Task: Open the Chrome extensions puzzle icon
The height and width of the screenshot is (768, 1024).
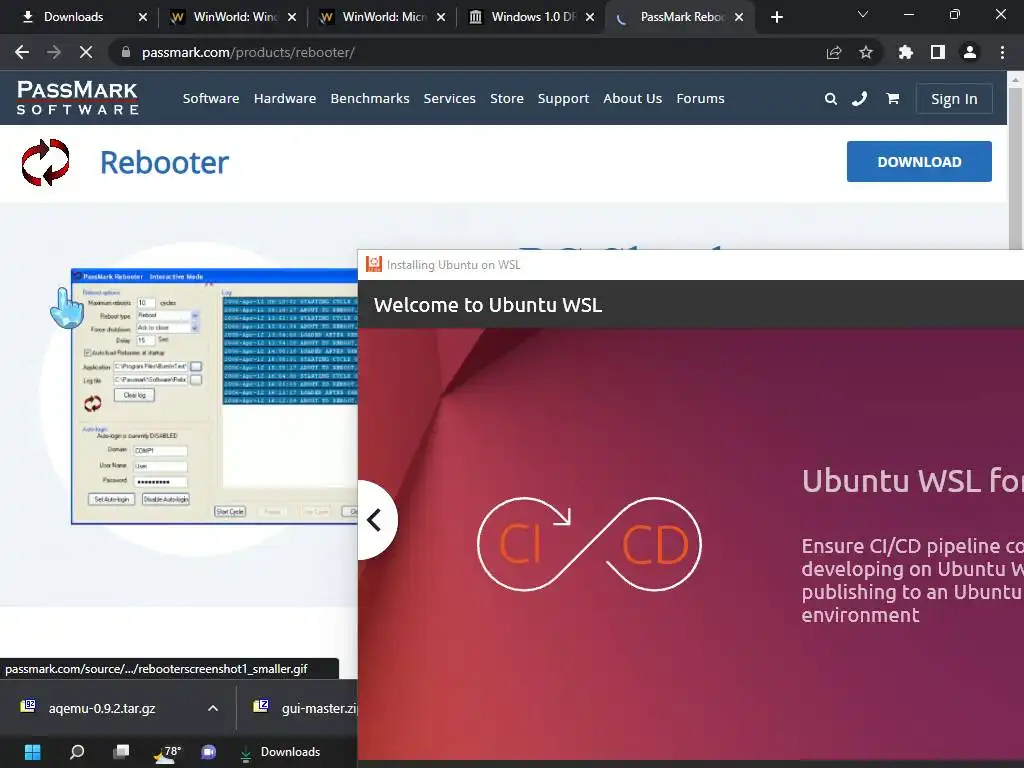Action: click(x=905, y=52)
